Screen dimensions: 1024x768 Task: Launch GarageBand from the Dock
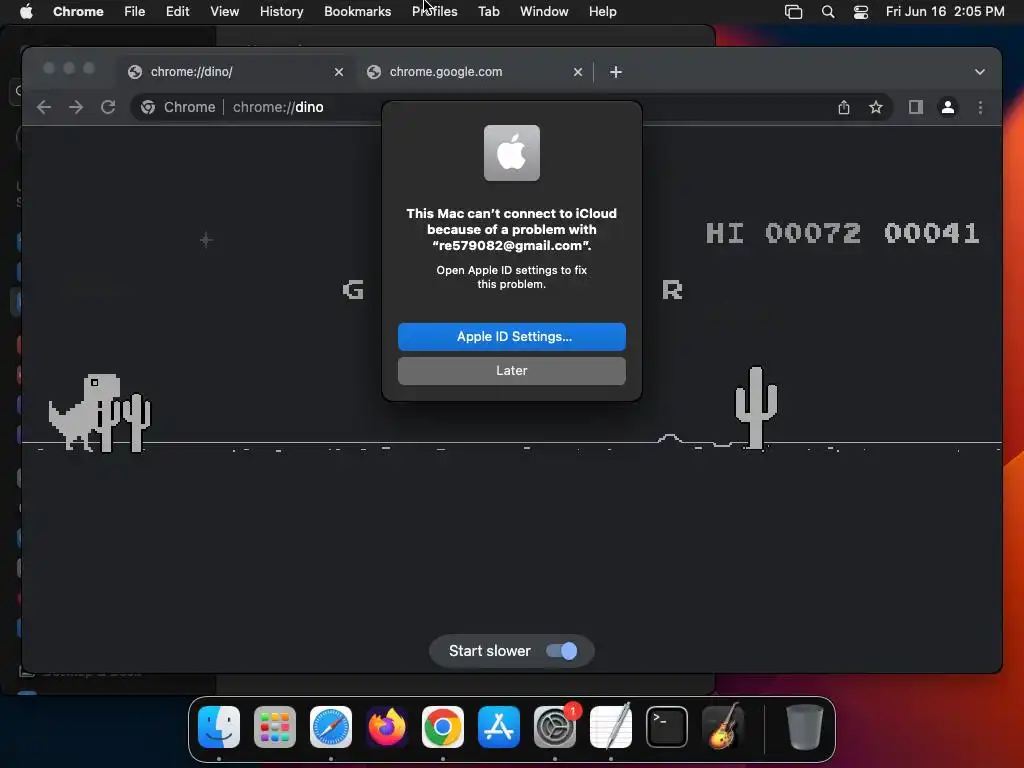(x=723, y=726)
